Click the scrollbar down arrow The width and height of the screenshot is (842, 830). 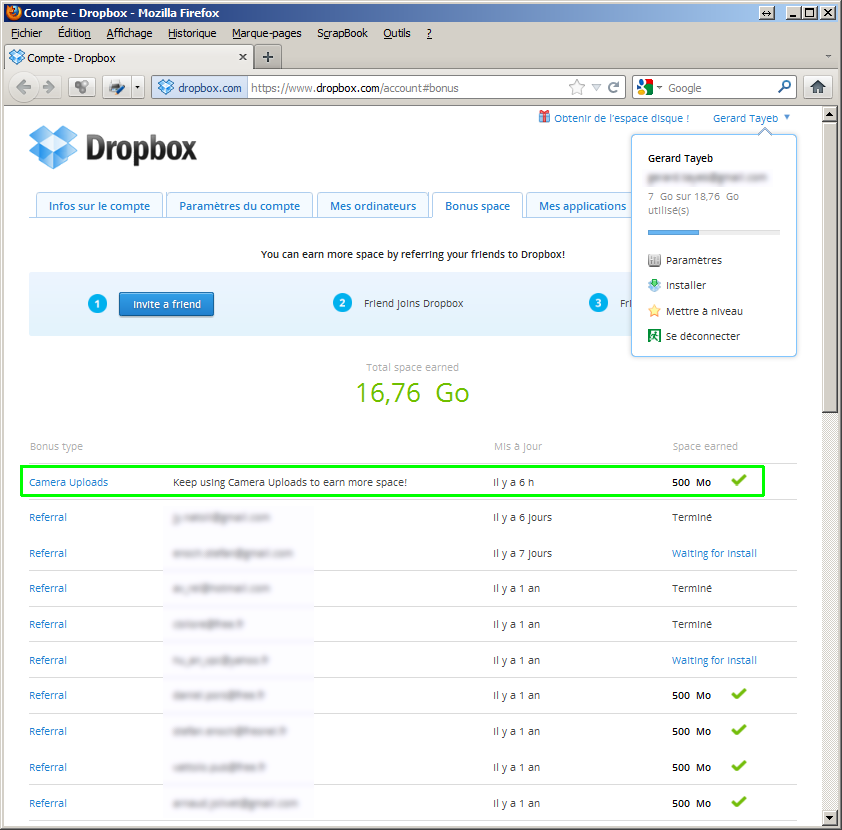(830, 817)
